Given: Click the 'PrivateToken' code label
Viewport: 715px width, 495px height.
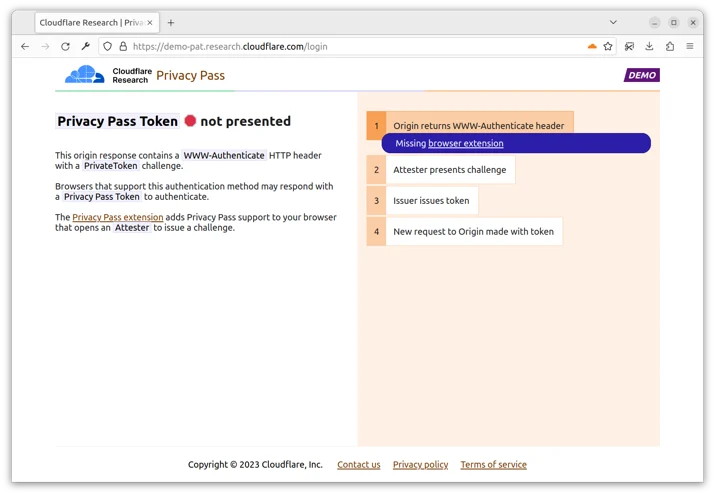Looking at the screenshot, I should coord(111,166).
